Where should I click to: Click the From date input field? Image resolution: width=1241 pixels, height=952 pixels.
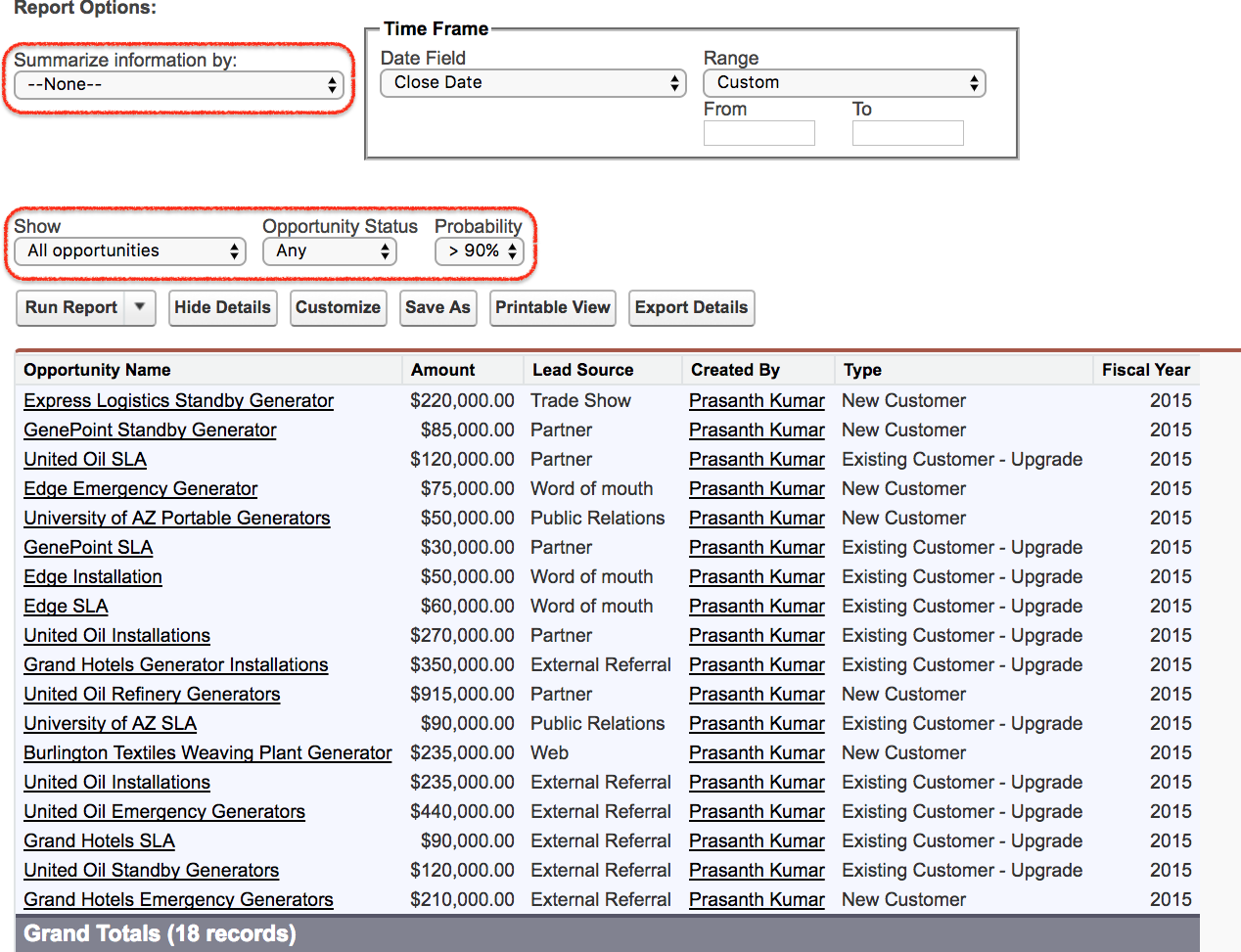(x=758, y=133)
